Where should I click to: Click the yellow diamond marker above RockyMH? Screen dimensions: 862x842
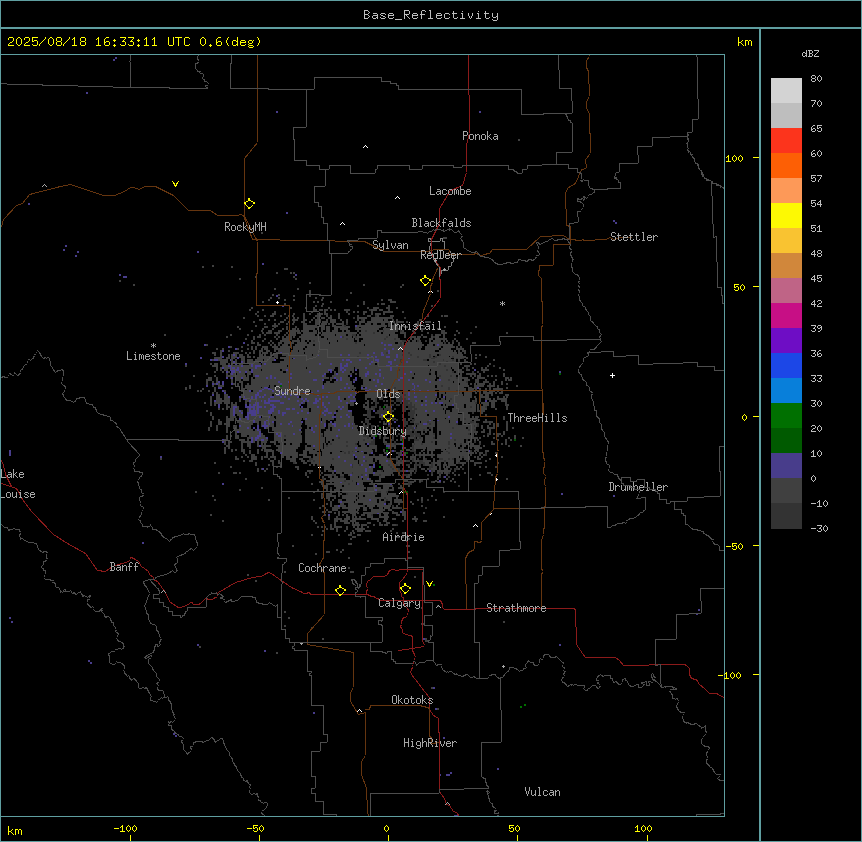pos(249,204)
